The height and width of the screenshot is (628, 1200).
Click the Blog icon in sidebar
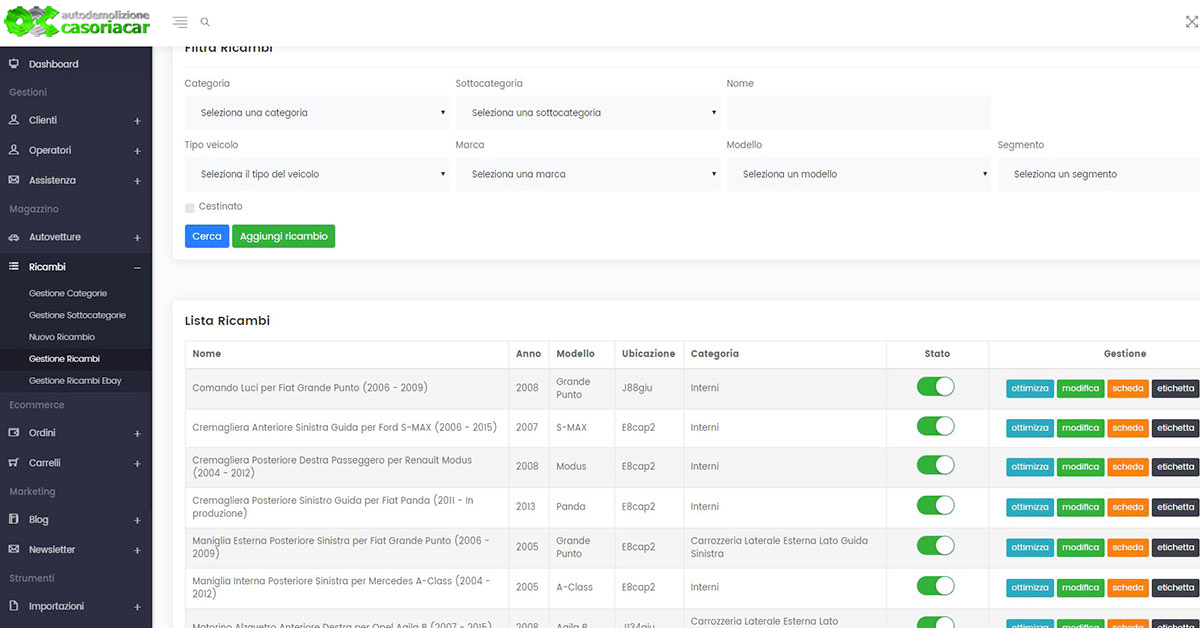[14, 520]
